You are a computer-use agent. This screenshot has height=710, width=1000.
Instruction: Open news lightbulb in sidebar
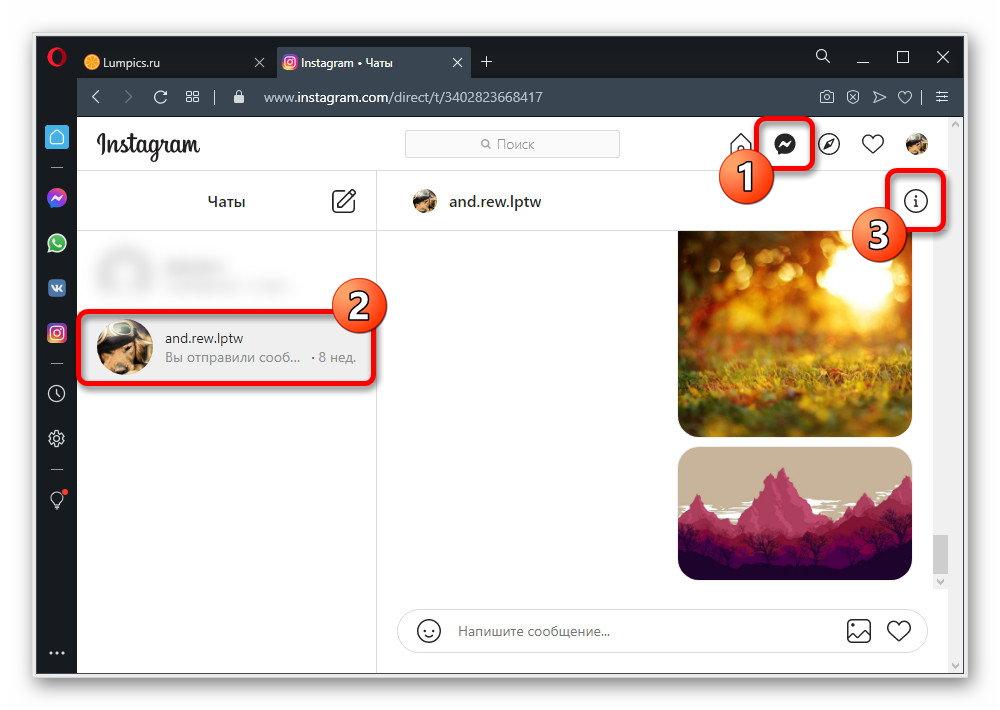tap(57, 499)
